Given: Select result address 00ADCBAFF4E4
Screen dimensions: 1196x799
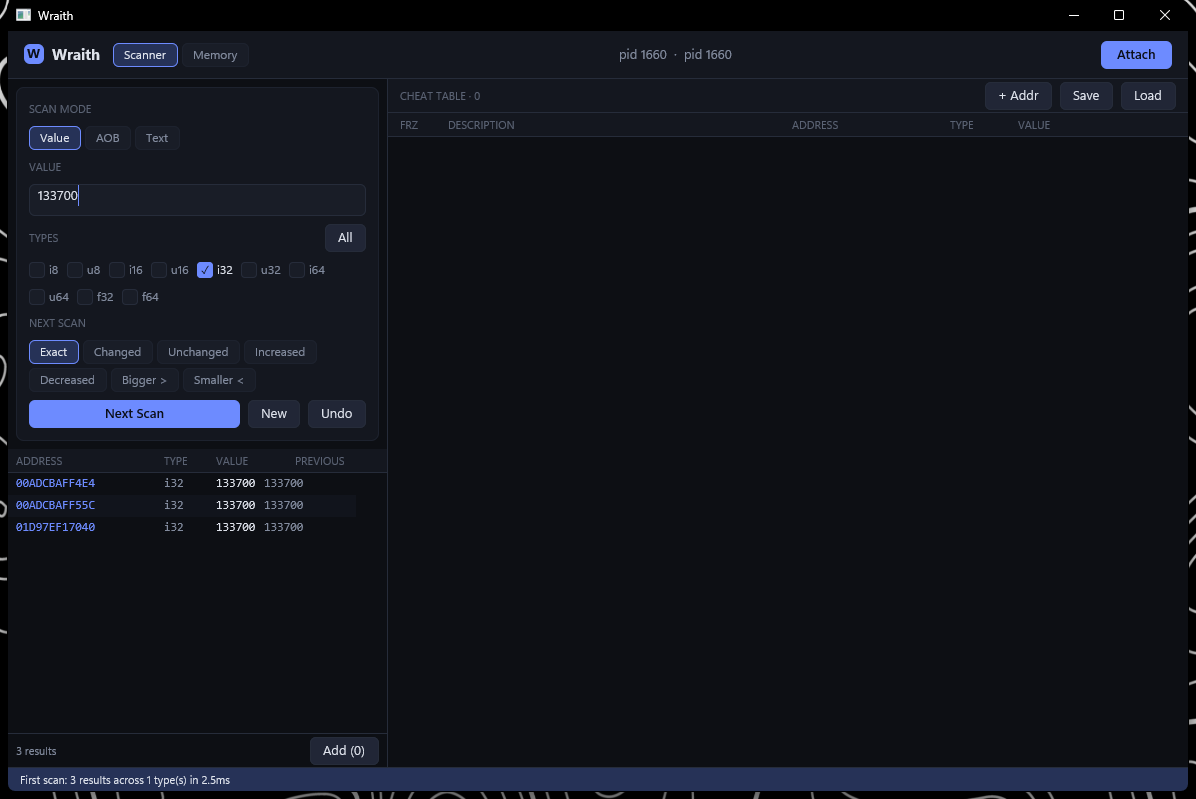Looking at the screenshot, I should click(x=56, y=483).
